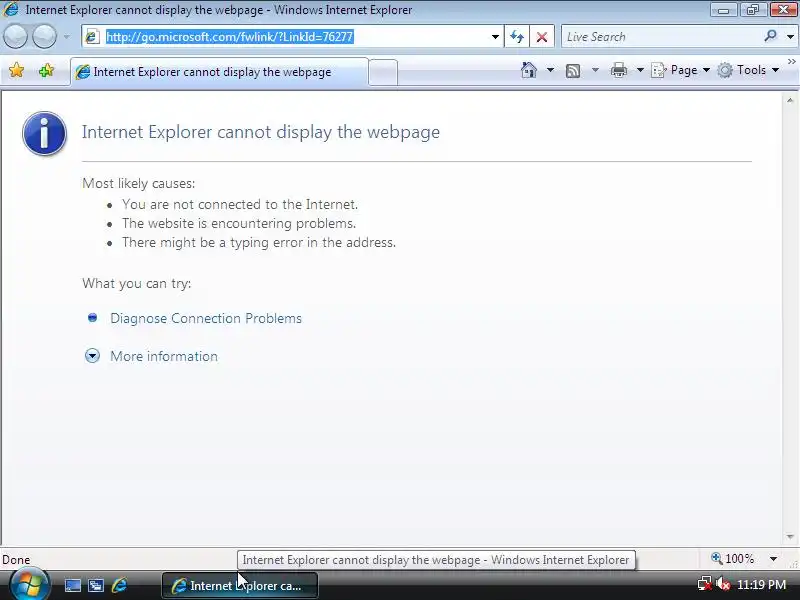800x600 pixels.
Task: Click the Add to Favorites icon
Action: click(46, 70)
